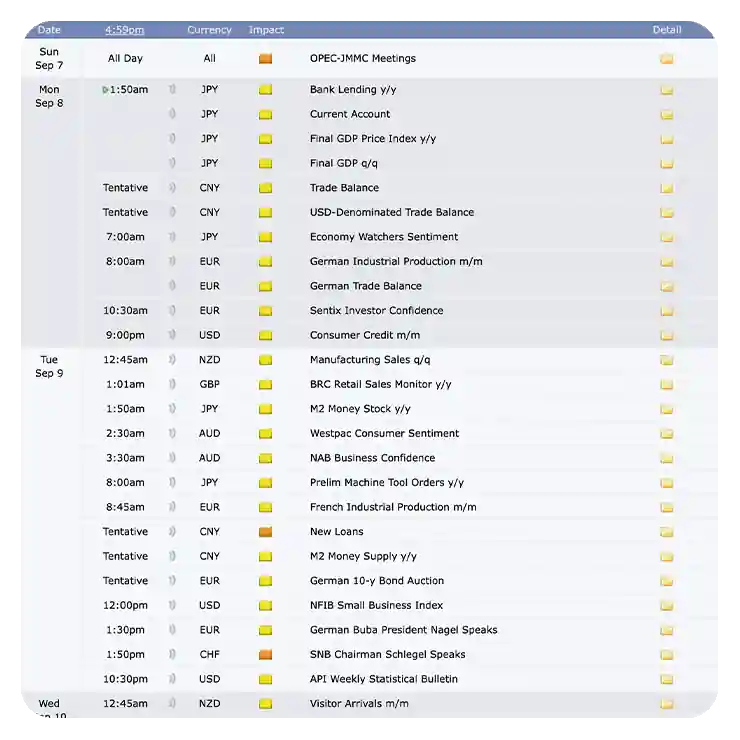Open detail folder for Consumer Credit m/m
740x740 pixels.
(x=666, y=336)
